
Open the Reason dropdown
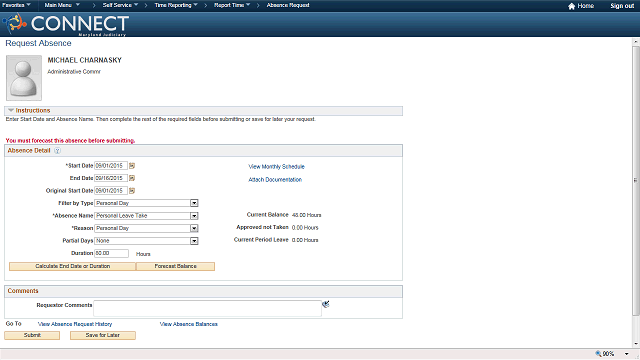point(194,228)
